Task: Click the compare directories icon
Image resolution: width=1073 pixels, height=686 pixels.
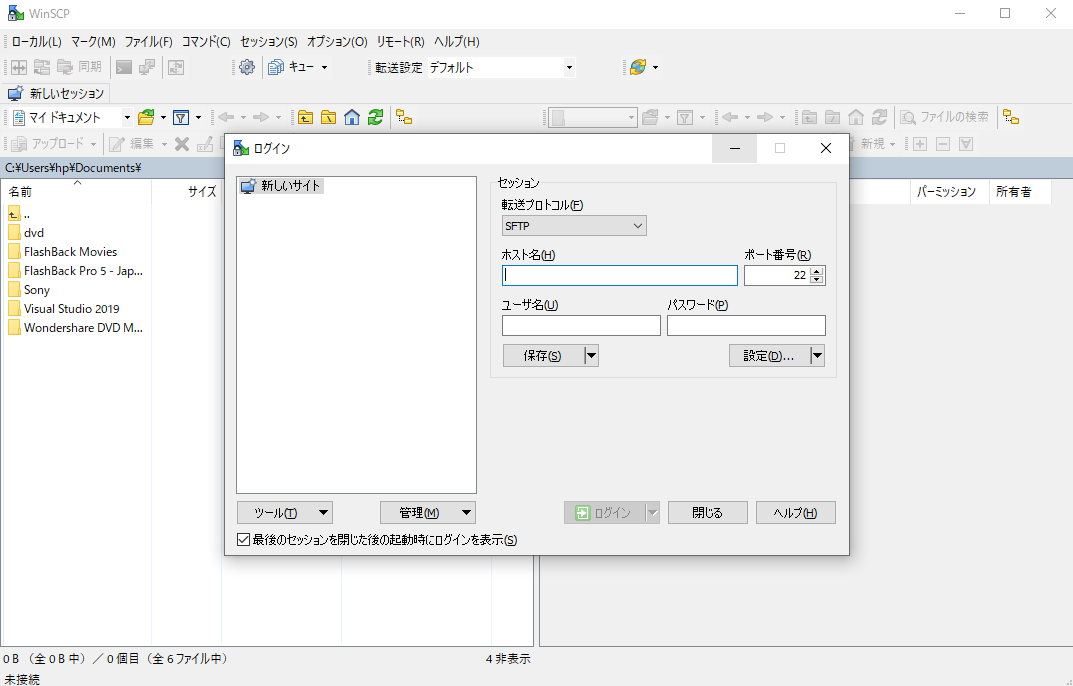Action: click(x=19, y=67)
